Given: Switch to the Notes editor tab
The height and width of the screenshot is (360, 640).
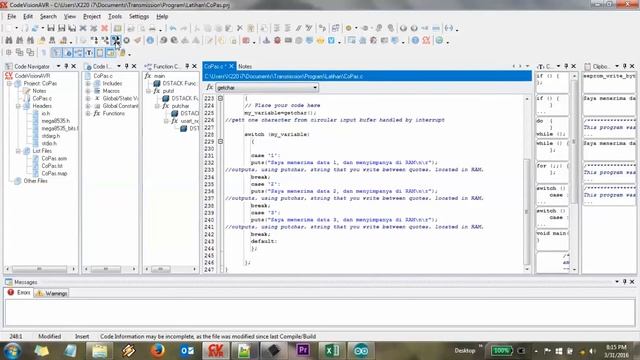Looking at the screenshot, I should [x=245, y=66].
